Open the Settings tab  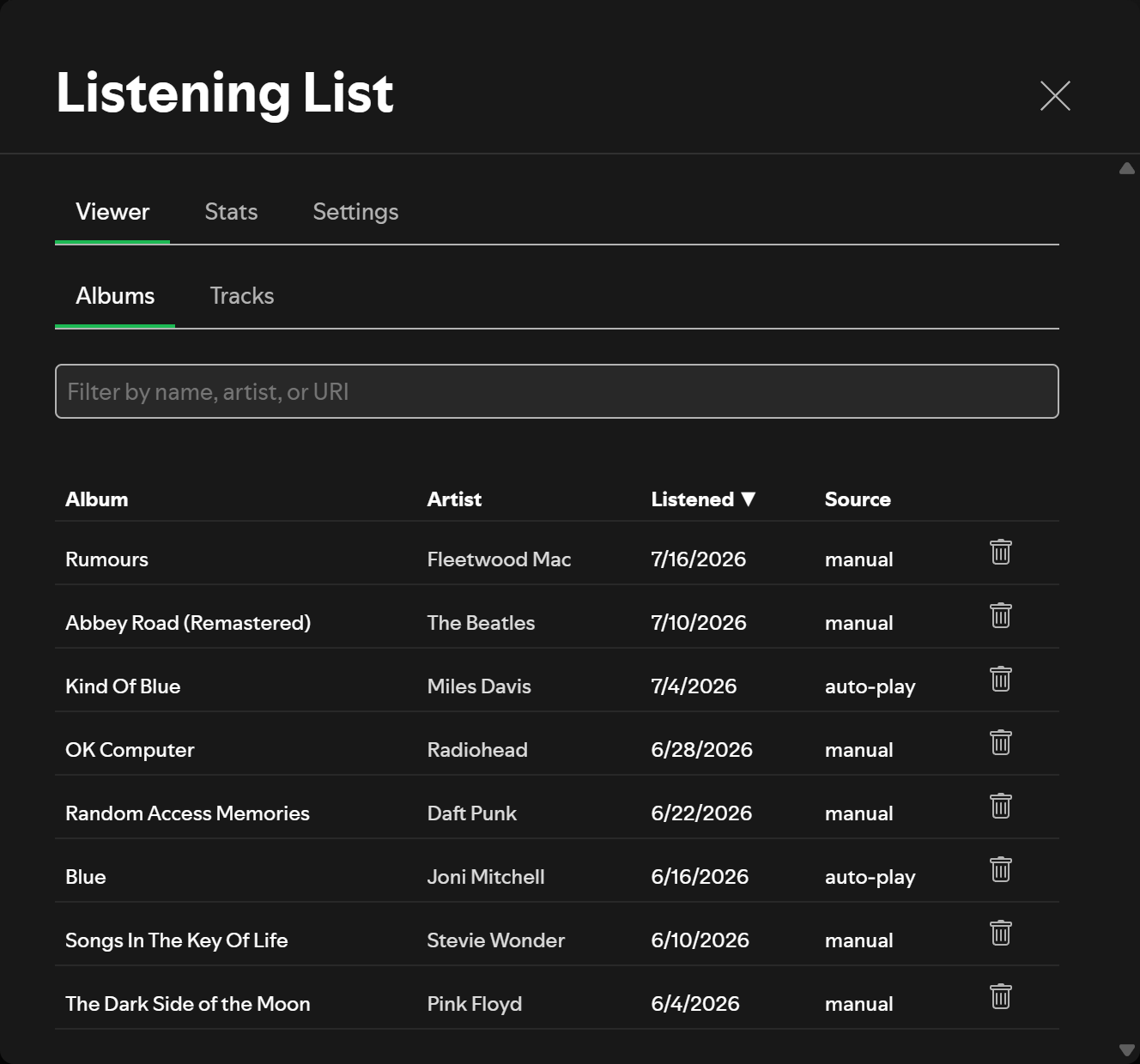coord(355,212)
